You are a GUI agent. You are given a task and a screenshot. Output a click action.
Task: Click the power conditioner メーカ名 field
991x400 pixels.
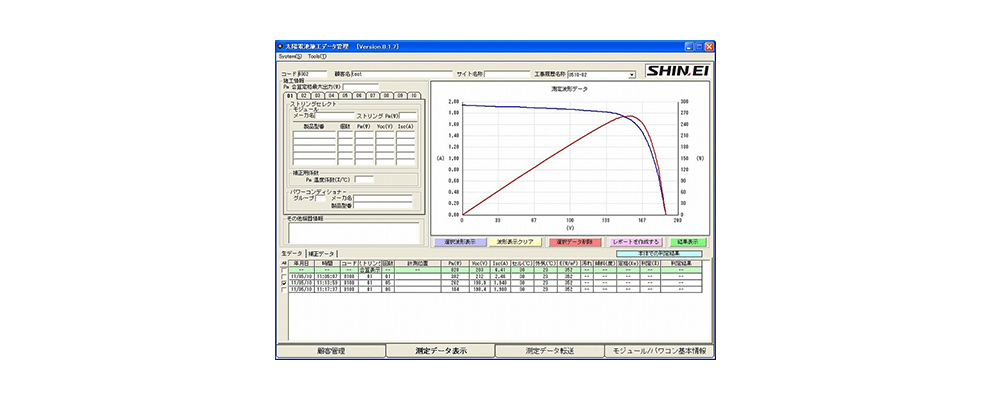tap(383, 198)
